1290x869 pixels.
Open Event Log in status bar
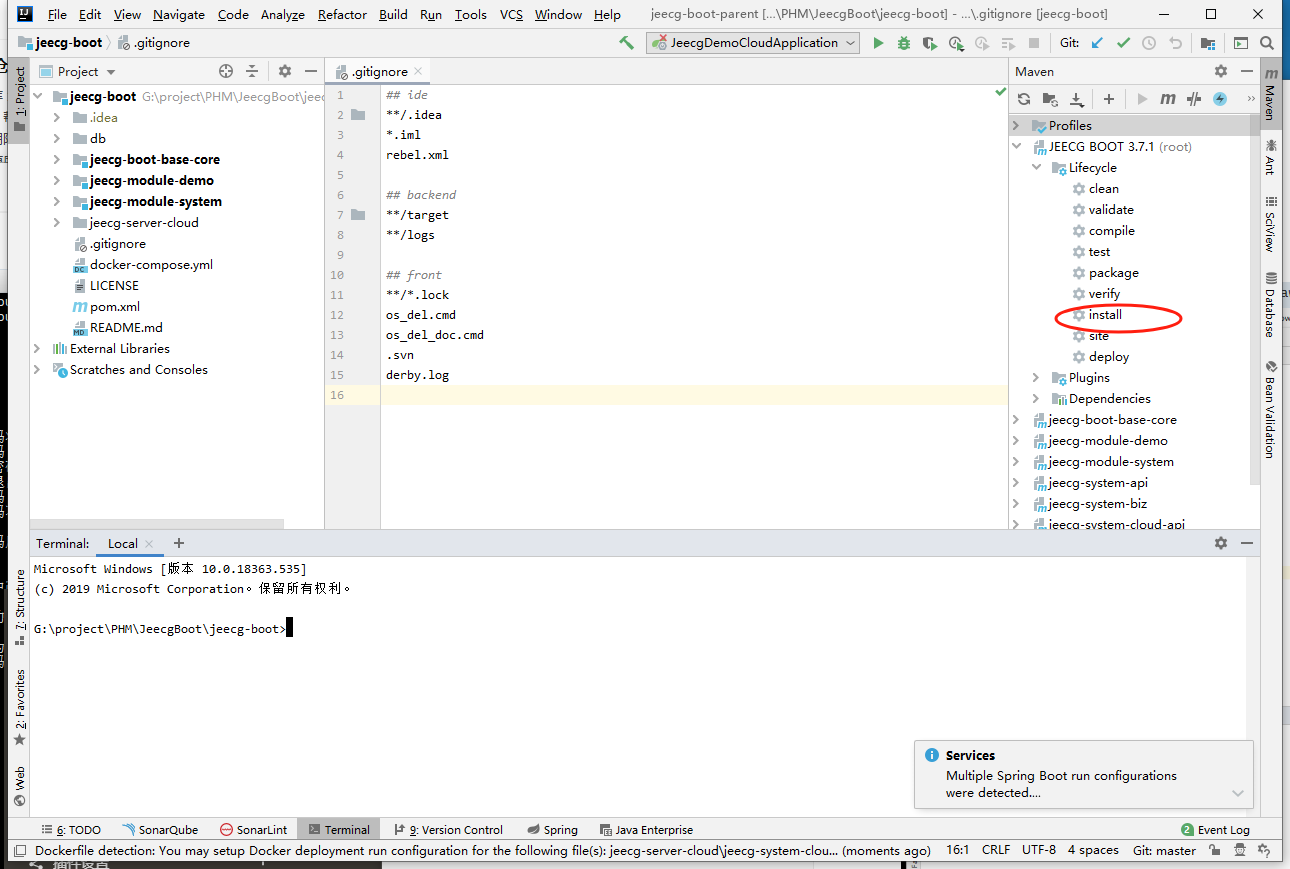(1215, 830)
